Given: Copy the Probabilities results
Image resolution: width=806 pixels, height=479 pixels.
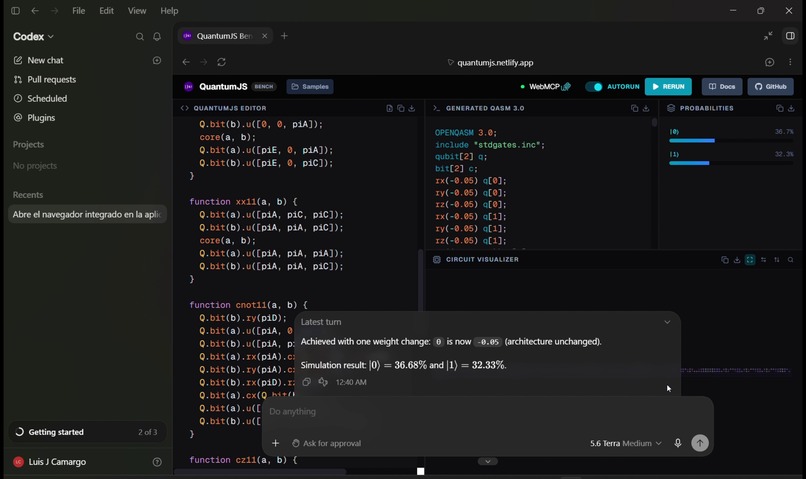Looking at the screenshot, I should pyautogui.click(x=779, y=108).
